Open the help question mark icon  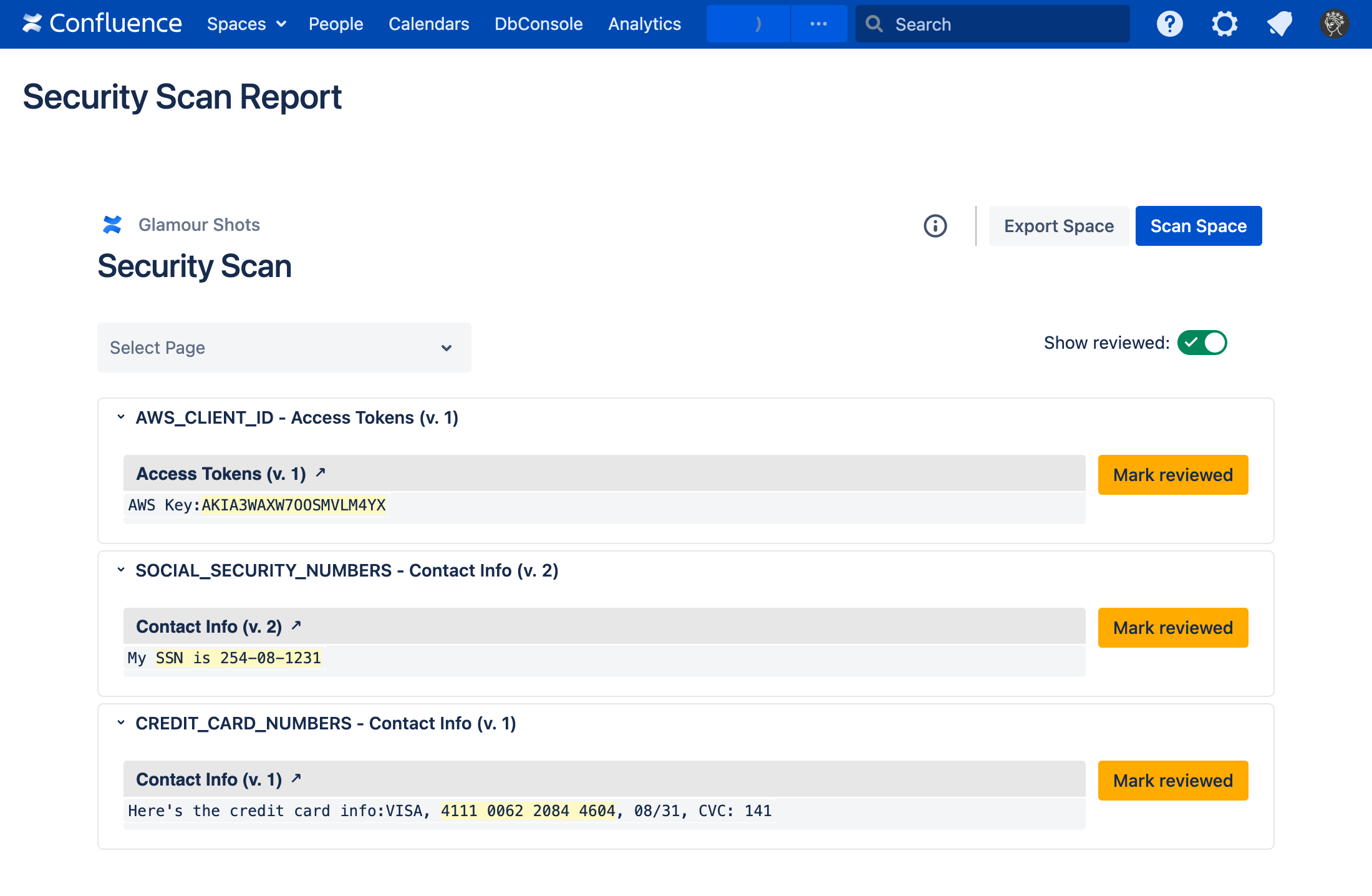1169,24
